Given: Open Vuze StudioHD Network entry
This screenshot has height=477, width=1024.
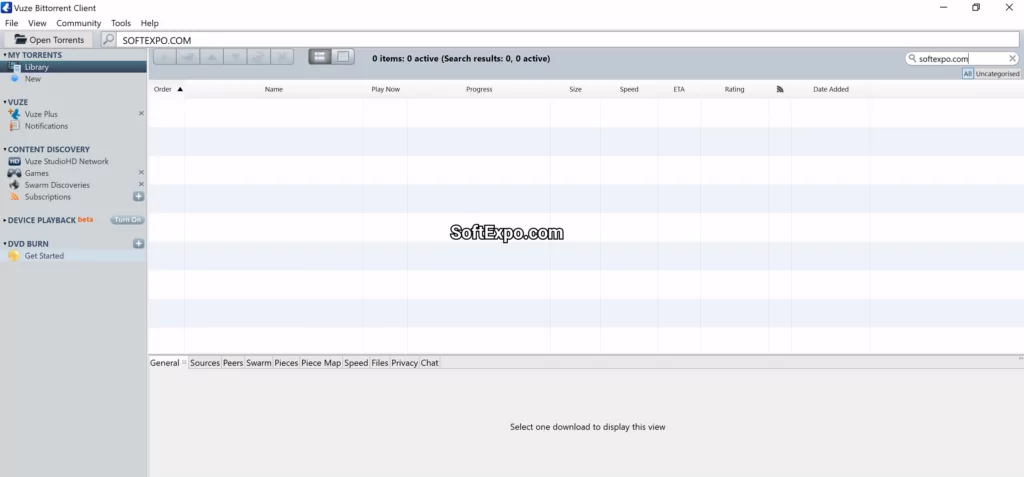Looking at the screenshot, I should [73, 161].
